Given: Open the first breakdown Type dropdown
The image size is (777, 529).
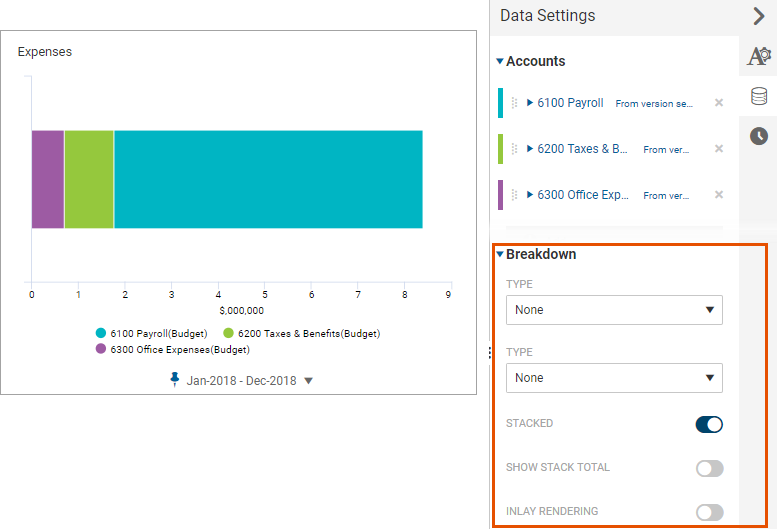Looking at the screenshot, I should [x=614, y=310].
